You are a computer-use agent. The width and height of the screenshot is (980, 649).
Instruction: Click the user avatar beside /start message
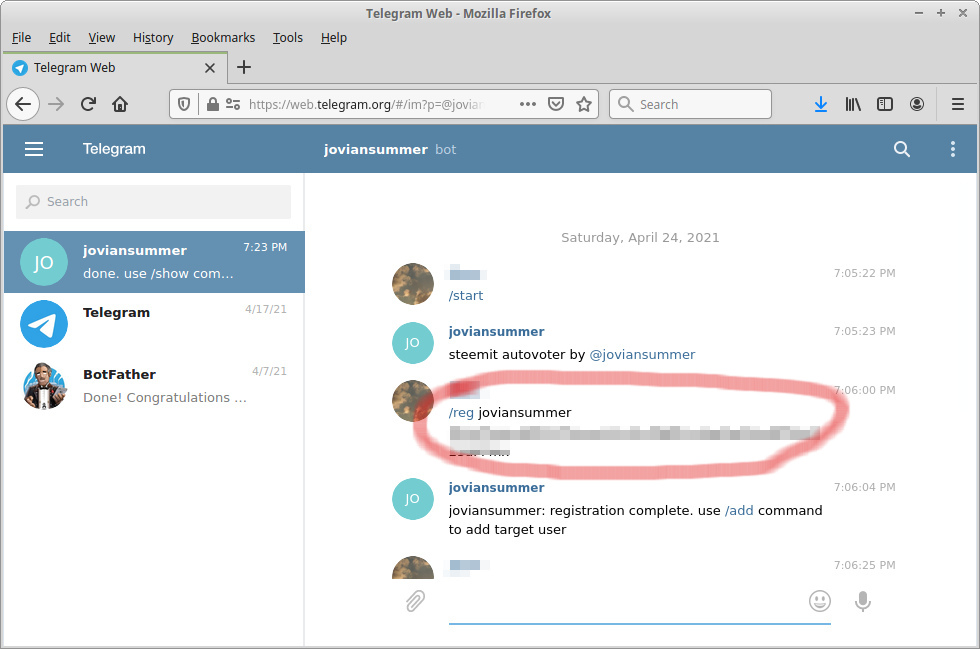pyautogui.click(x=412, y=284)
